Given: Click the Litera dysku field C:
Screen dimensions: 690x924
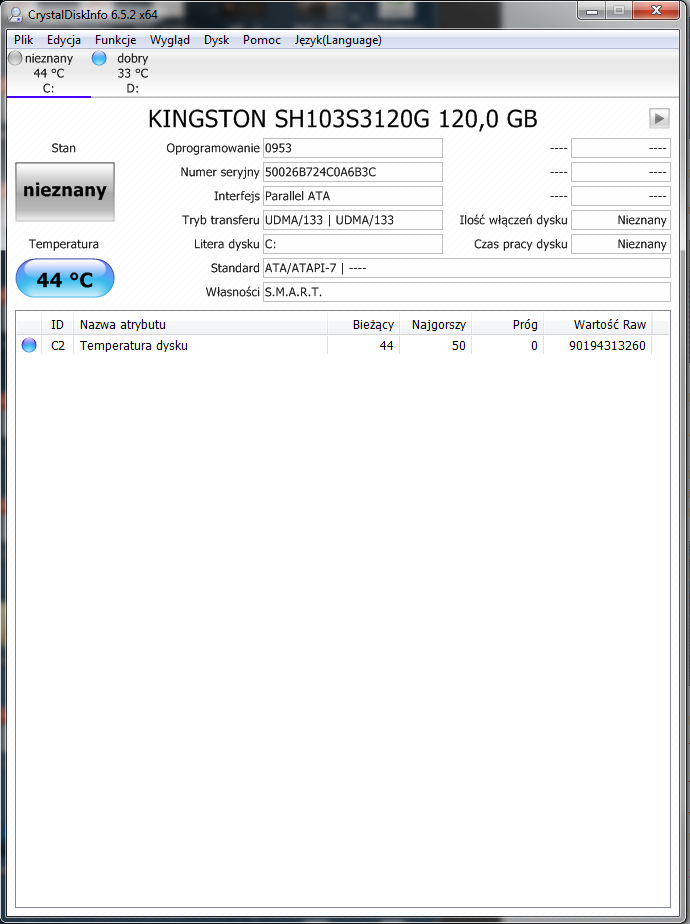Looking at the screenshot, I should click(x=352, y=244).
